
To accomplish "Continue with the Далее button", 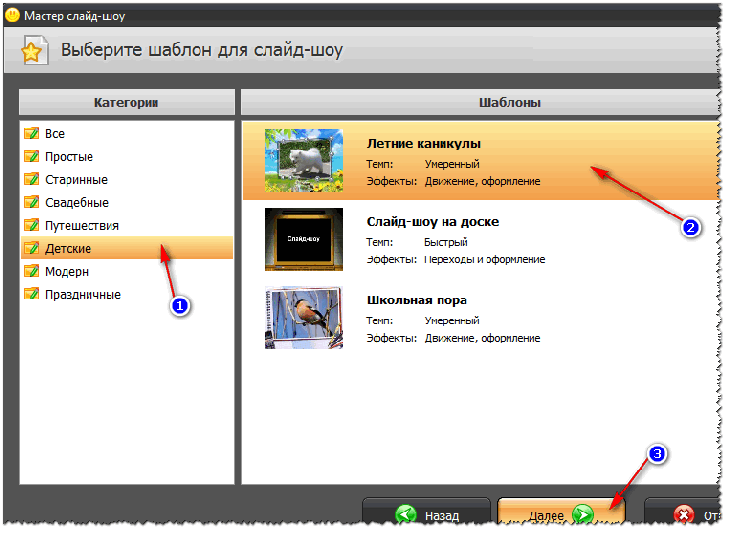I will click(x=561, y=513).
